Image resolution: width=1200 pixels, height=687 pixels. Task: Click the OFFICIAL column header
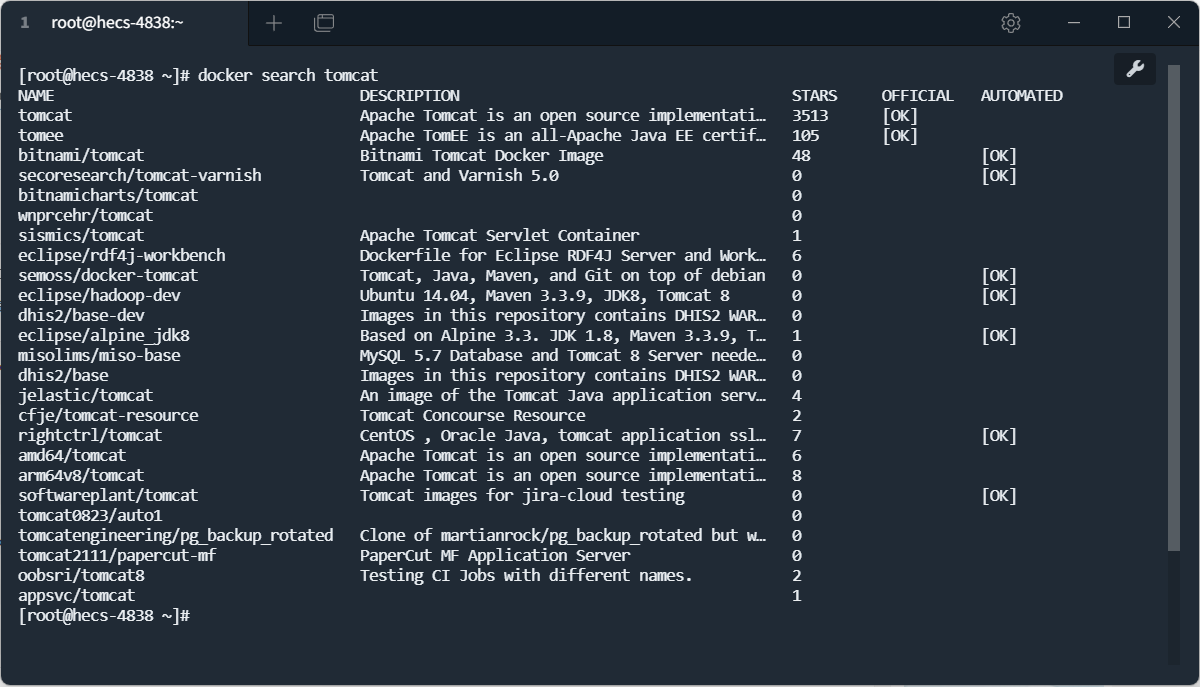point(917,96)
